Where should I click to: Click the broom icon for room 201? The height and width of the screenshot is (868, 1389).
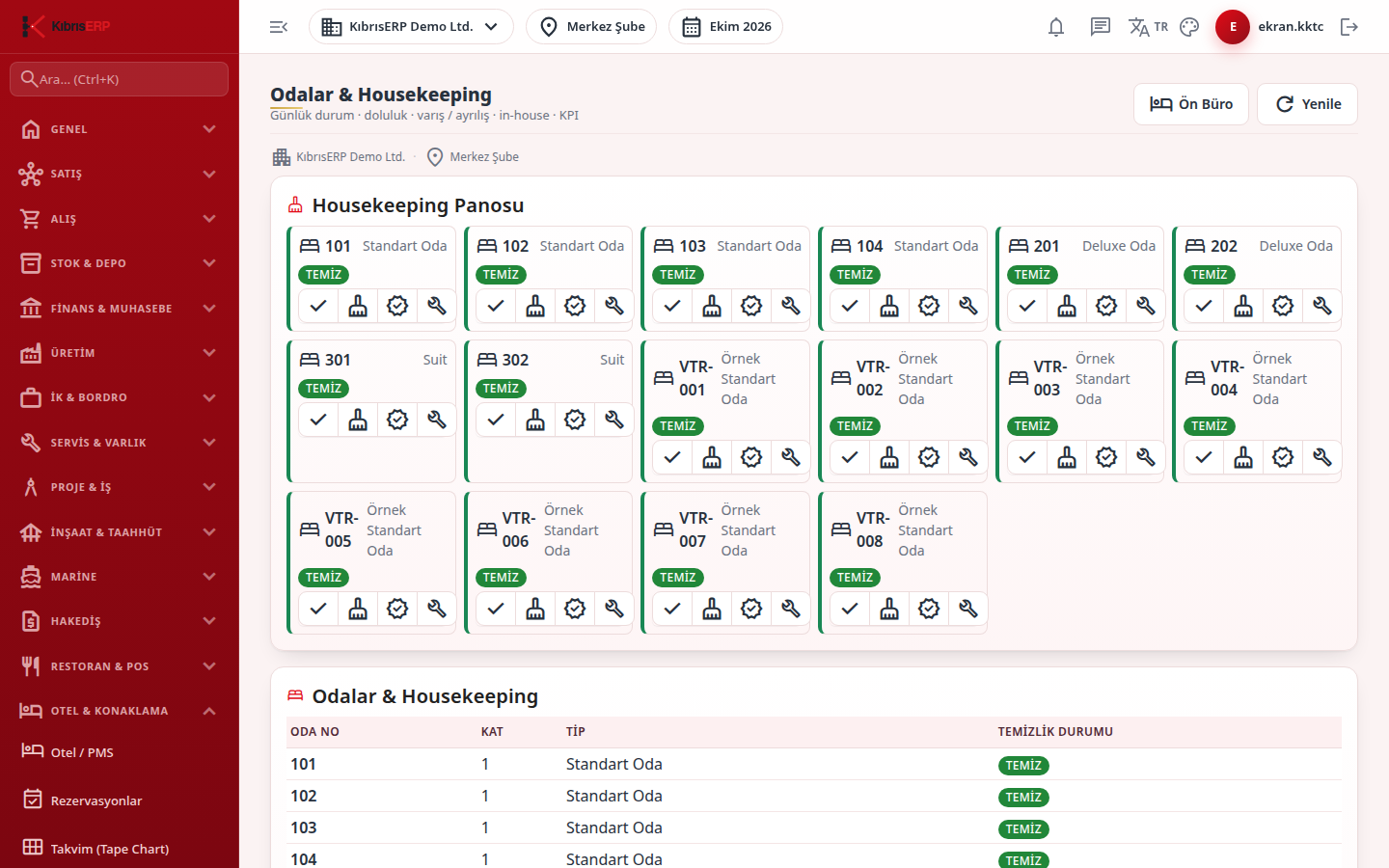[1067, 306]
